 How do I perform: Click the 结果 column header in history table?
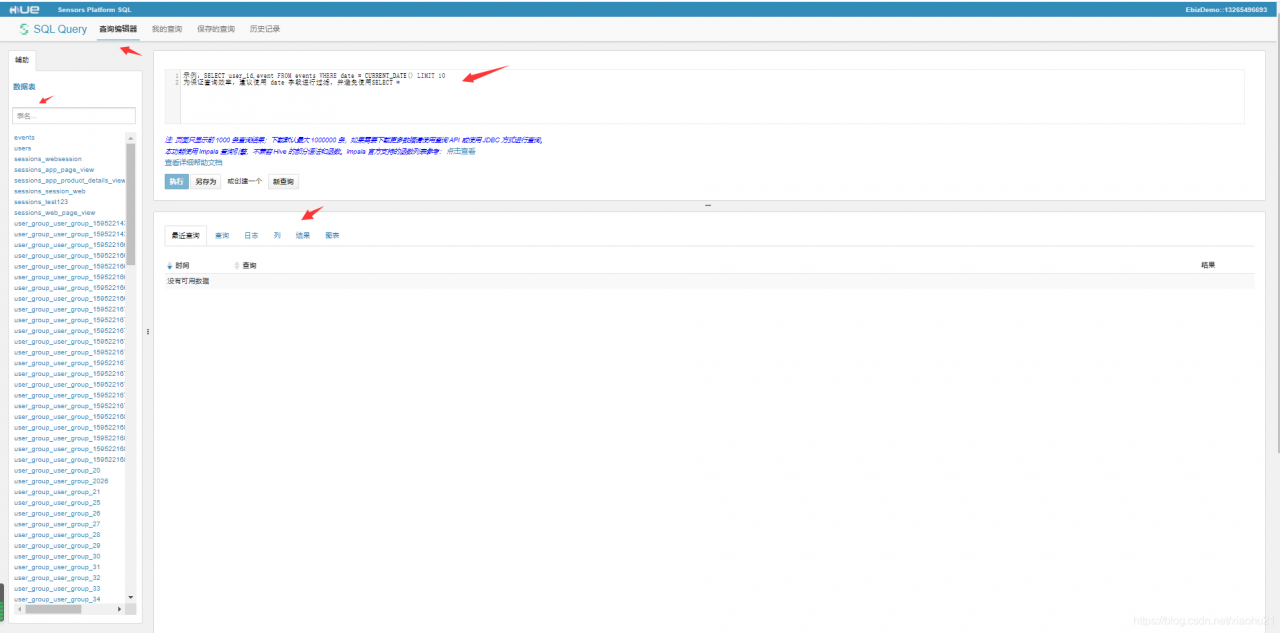pyautogui.click(x=1210, y=265)
